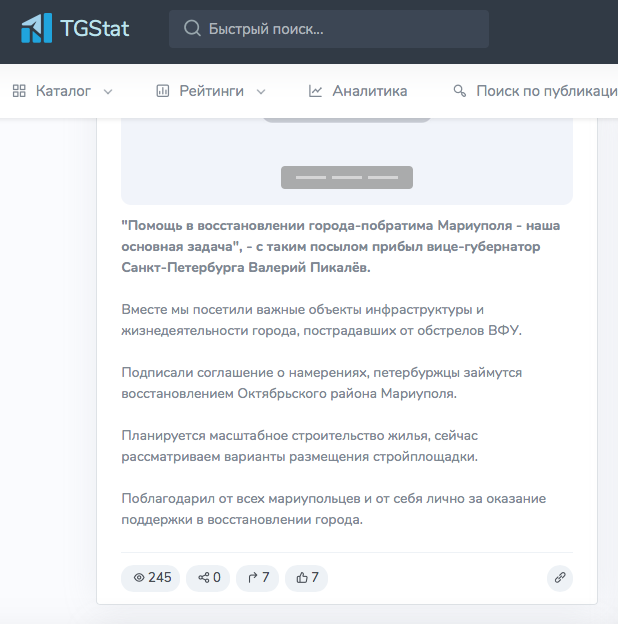Open the Каталог menu item
The height and width of the screenshot is (624, 618).
tap(63, 91)
